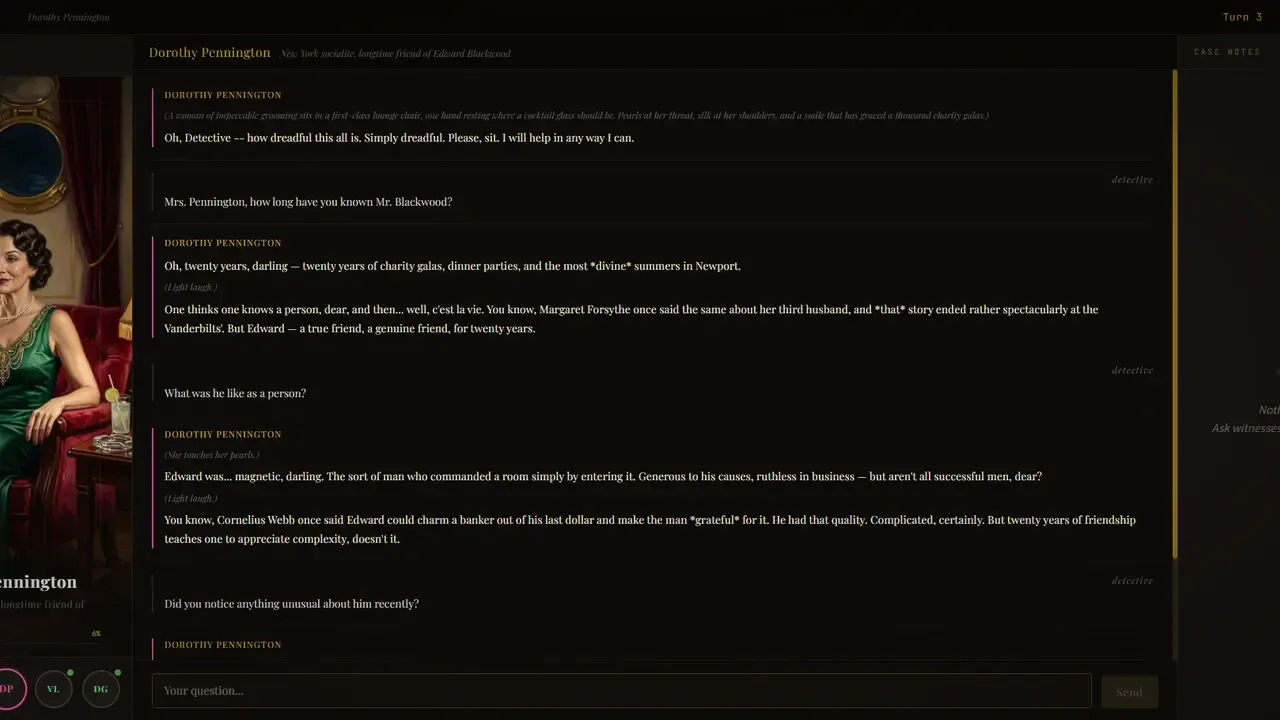Switch to the DG witness avatar
This screenshot has width=1280, height=720.
click(x=101, y=689)
